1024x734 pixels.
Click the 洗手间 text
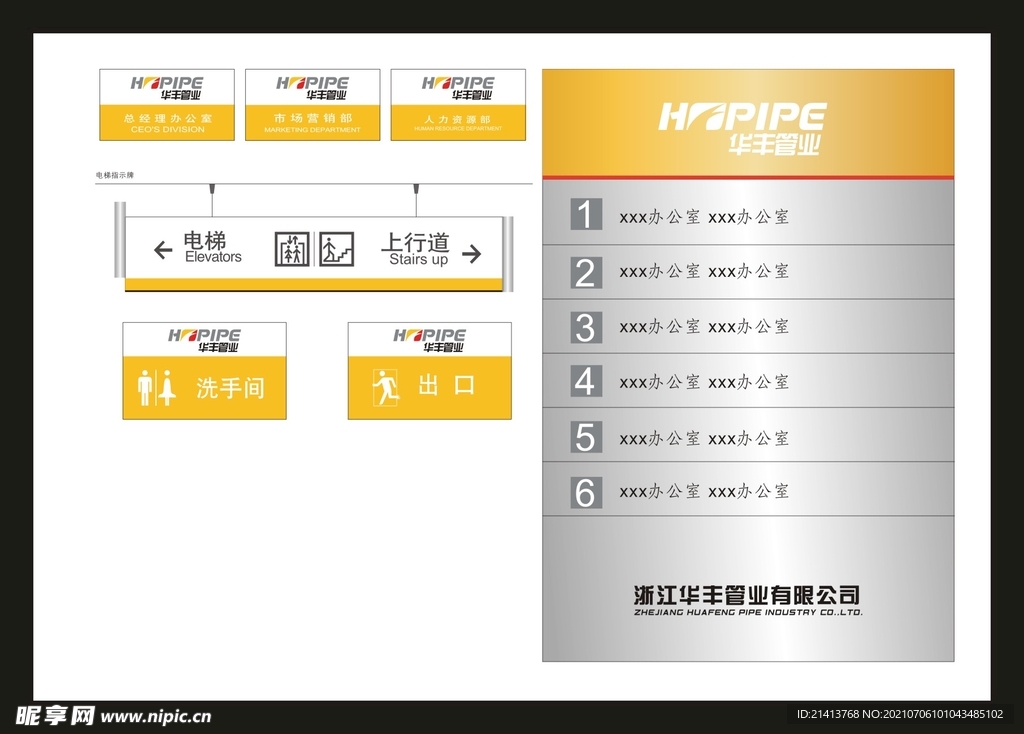point(231,388)
